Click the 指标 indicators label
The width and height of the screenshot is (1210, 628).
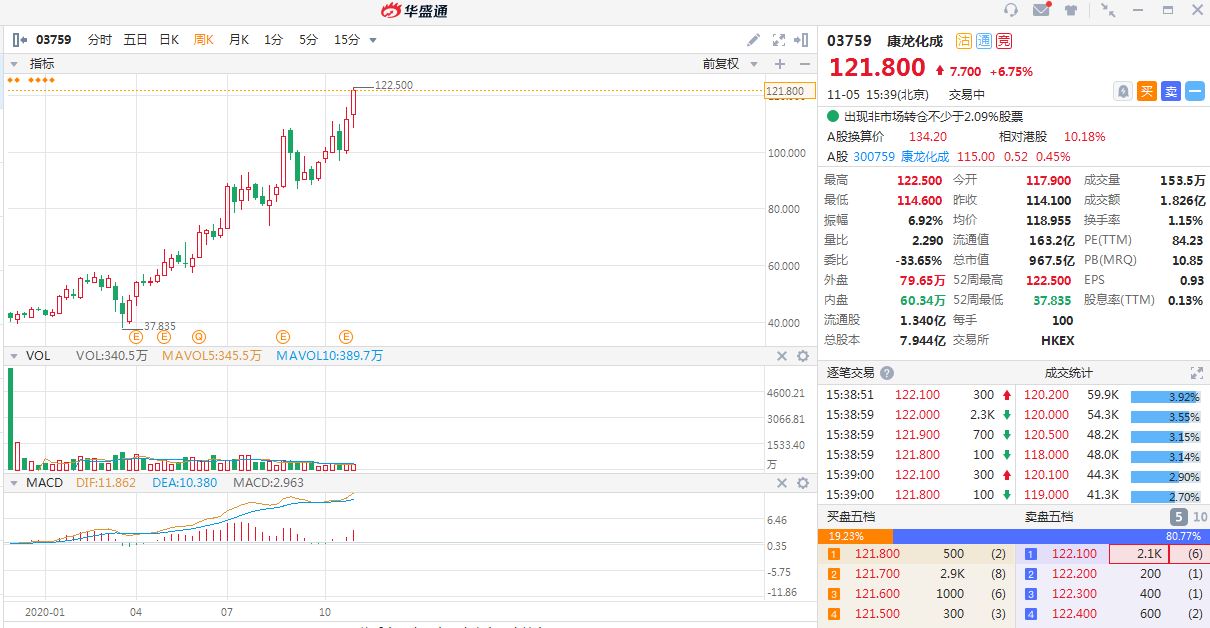click(42, 63)
